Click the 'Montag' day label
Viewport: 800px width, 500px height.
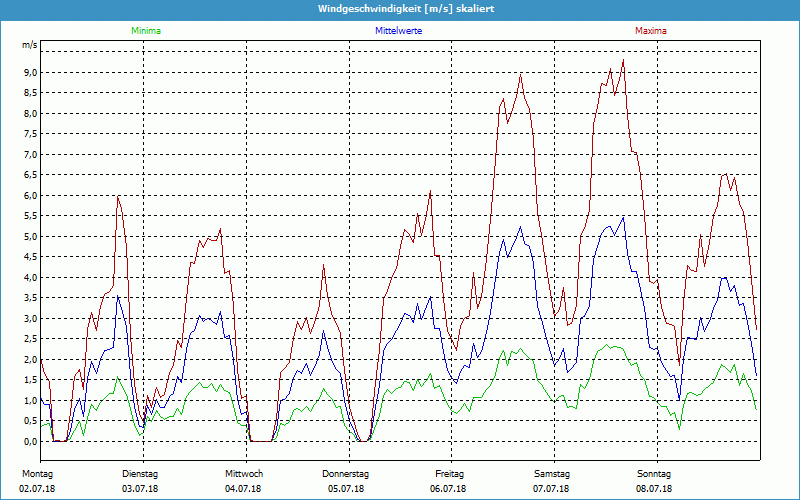pyautogui.click(x=37, y=474)
